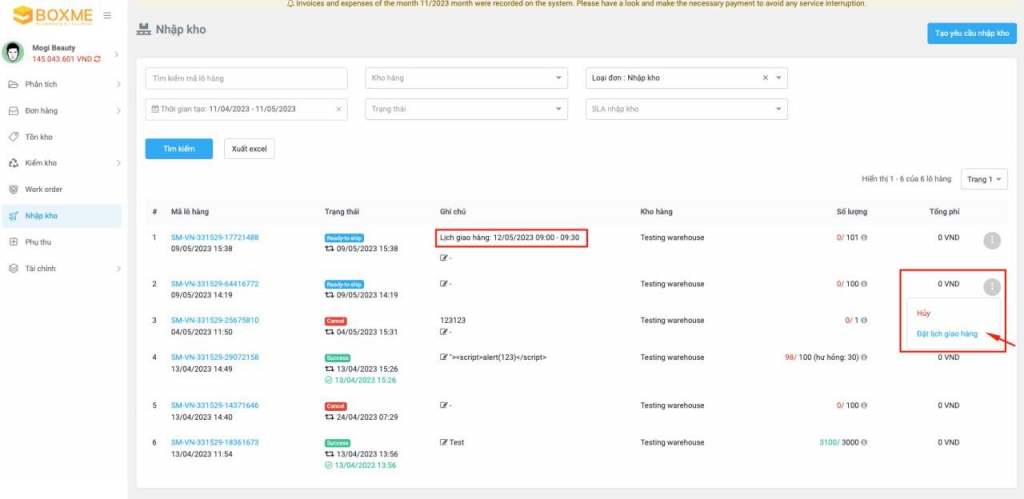
Task: Click the Lịch giao hàng 12/05/2023 note
Action: pyautogui.click(x=509, y=238)
